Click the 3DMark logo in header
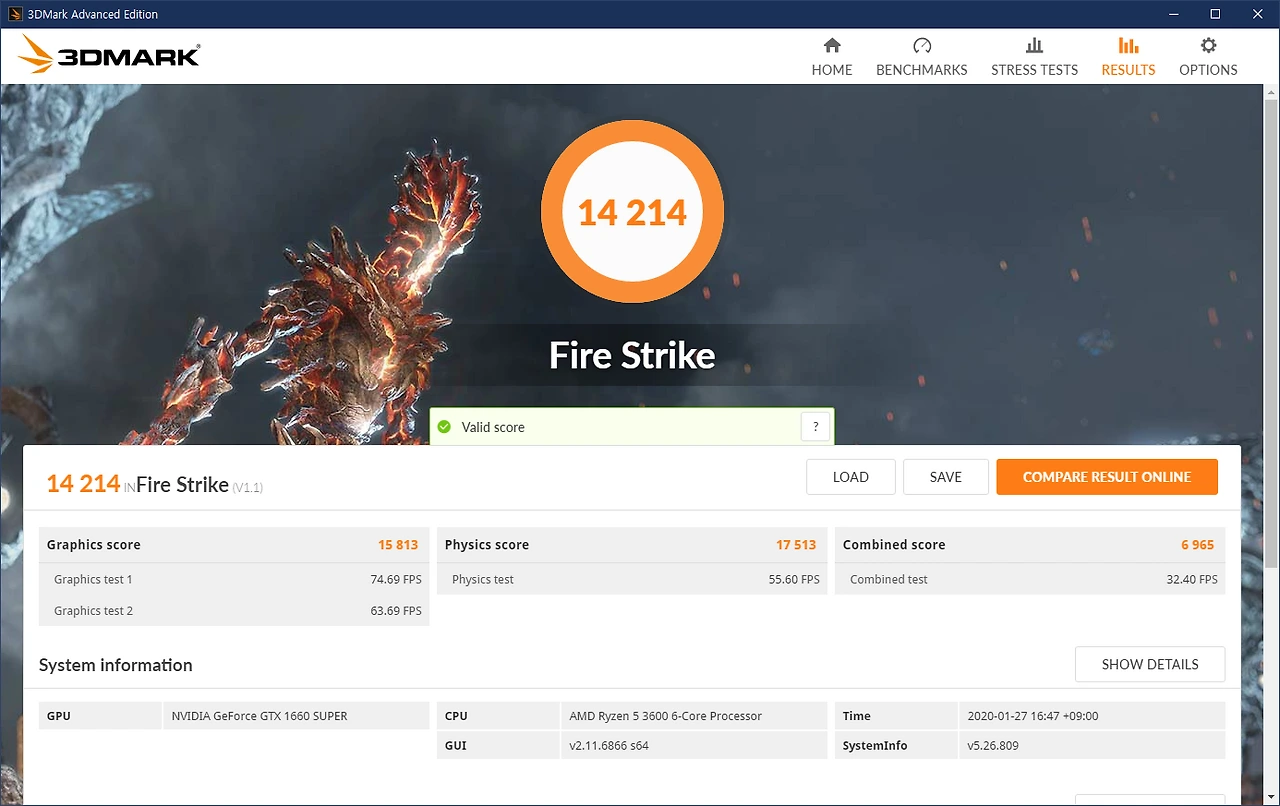The image size is (1280, 806). (109, 55)
